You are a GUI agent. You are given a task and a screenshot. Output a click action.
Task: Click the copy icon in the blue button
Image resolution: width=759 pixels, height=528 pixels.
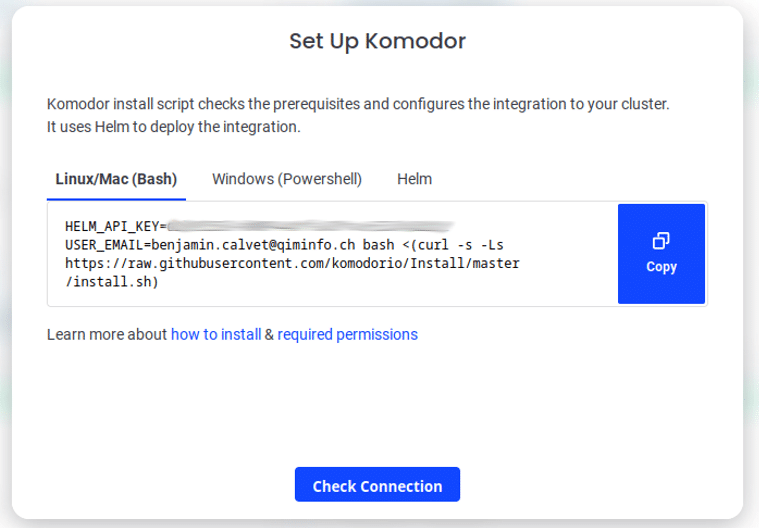661,241
